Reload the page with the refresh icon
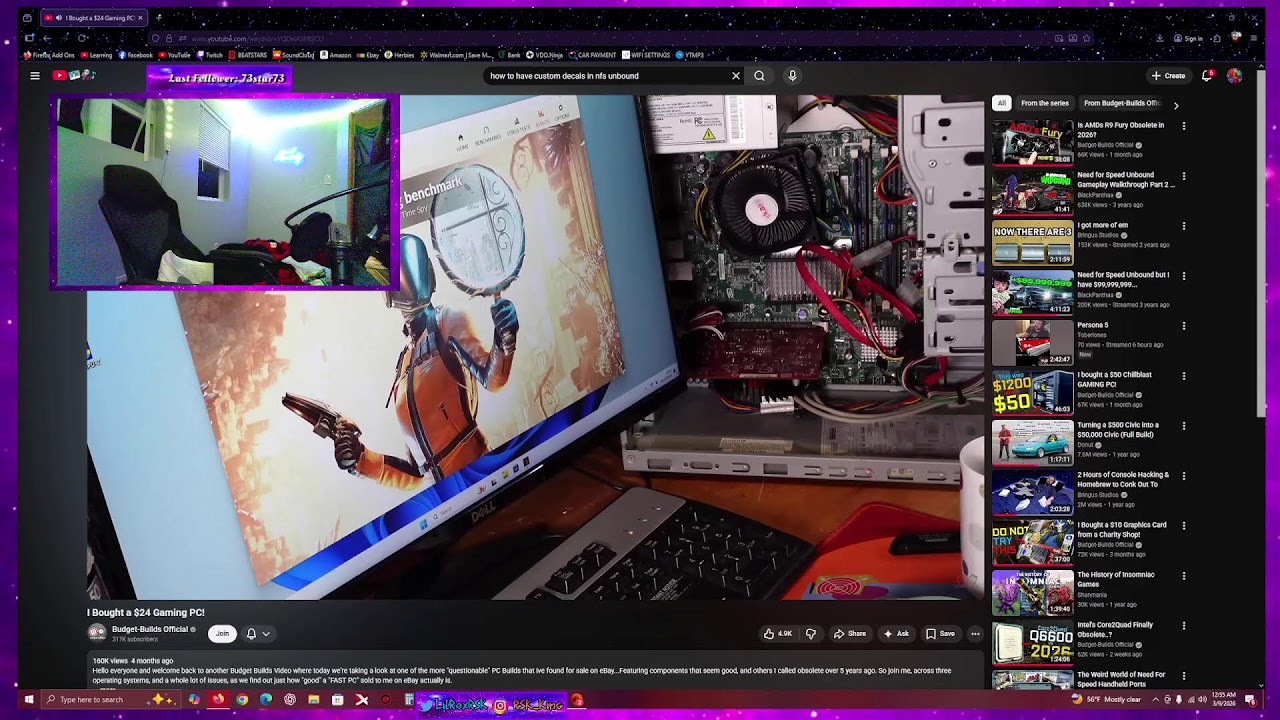The height and width of the screenshot is (720, 1280). 82,38
